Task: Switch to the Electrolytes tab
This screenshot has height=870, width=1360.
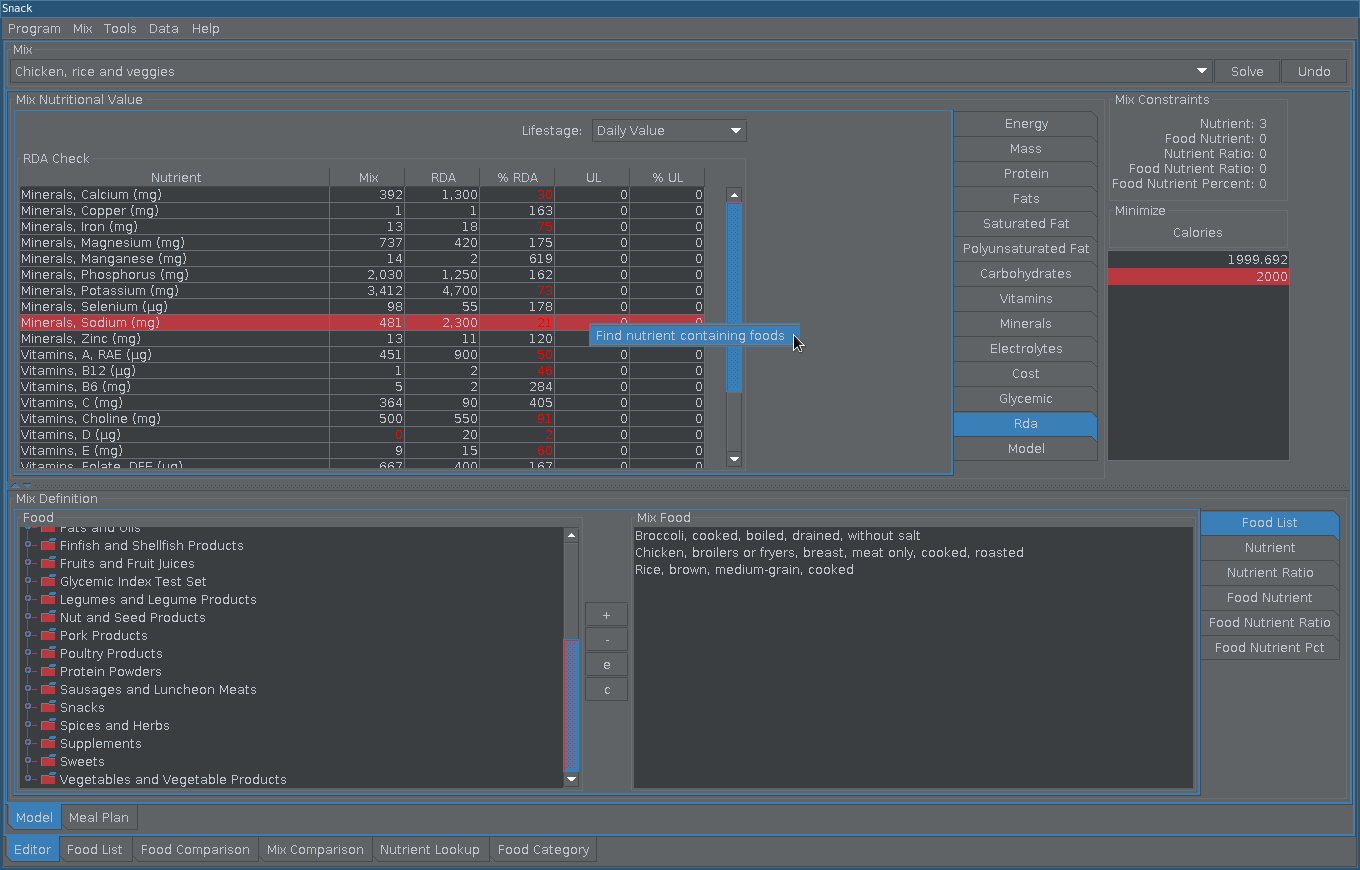Action: point(1026,349)
